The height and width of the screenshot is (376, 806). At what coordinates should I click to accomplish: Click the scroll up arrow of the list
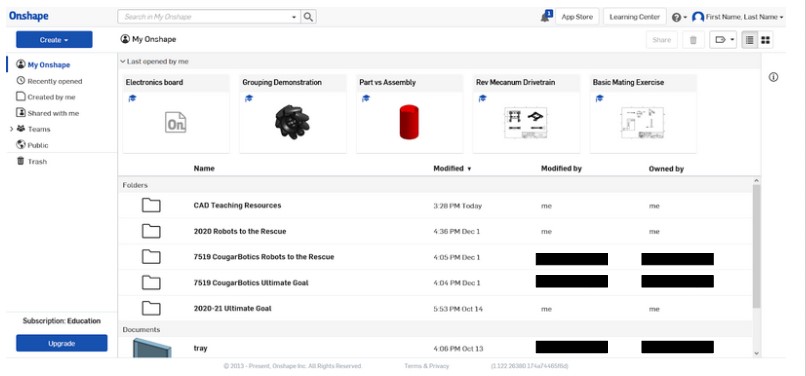(x=756, y=181)
